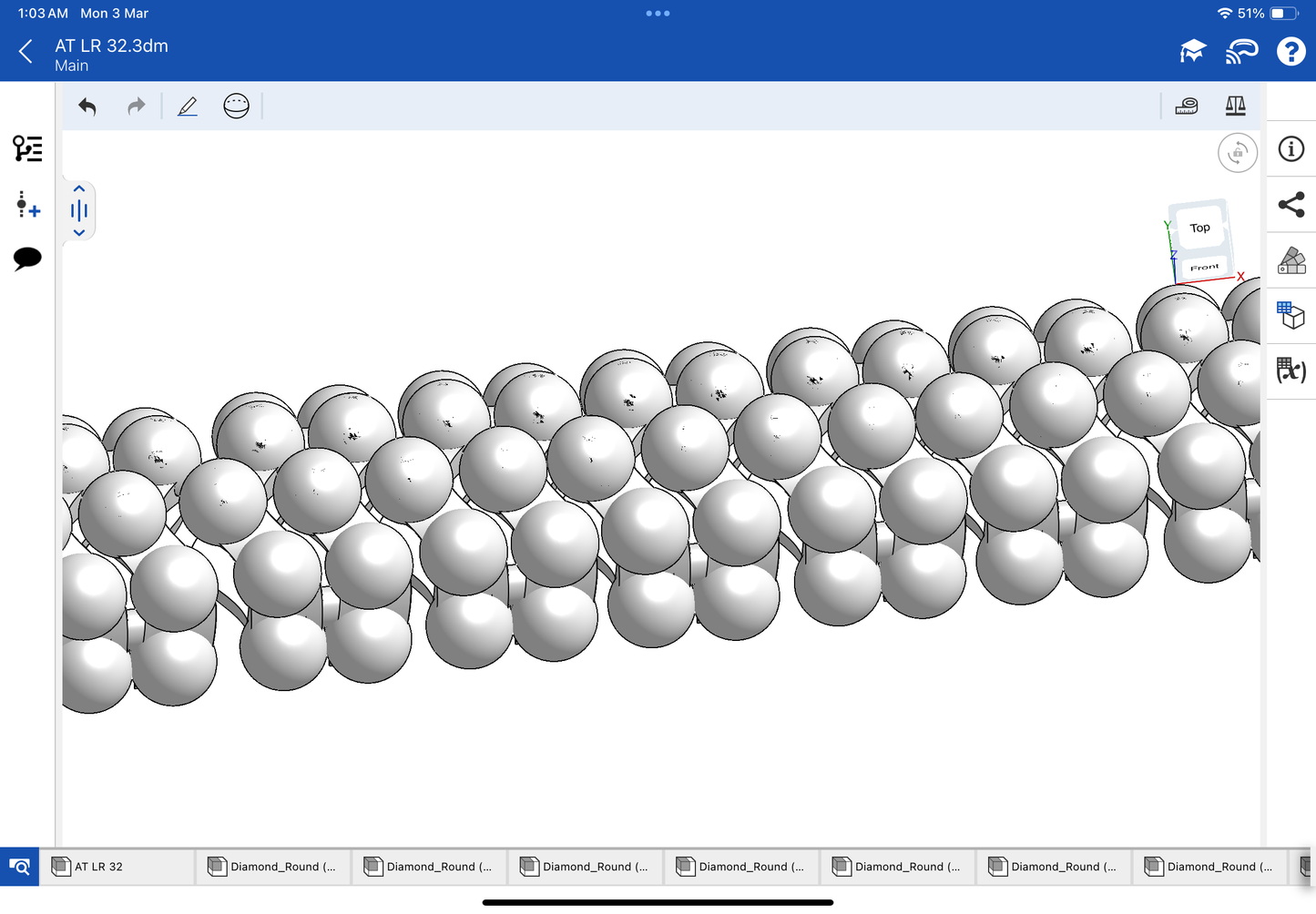Open mass properties scale icon

point(1235,107)
